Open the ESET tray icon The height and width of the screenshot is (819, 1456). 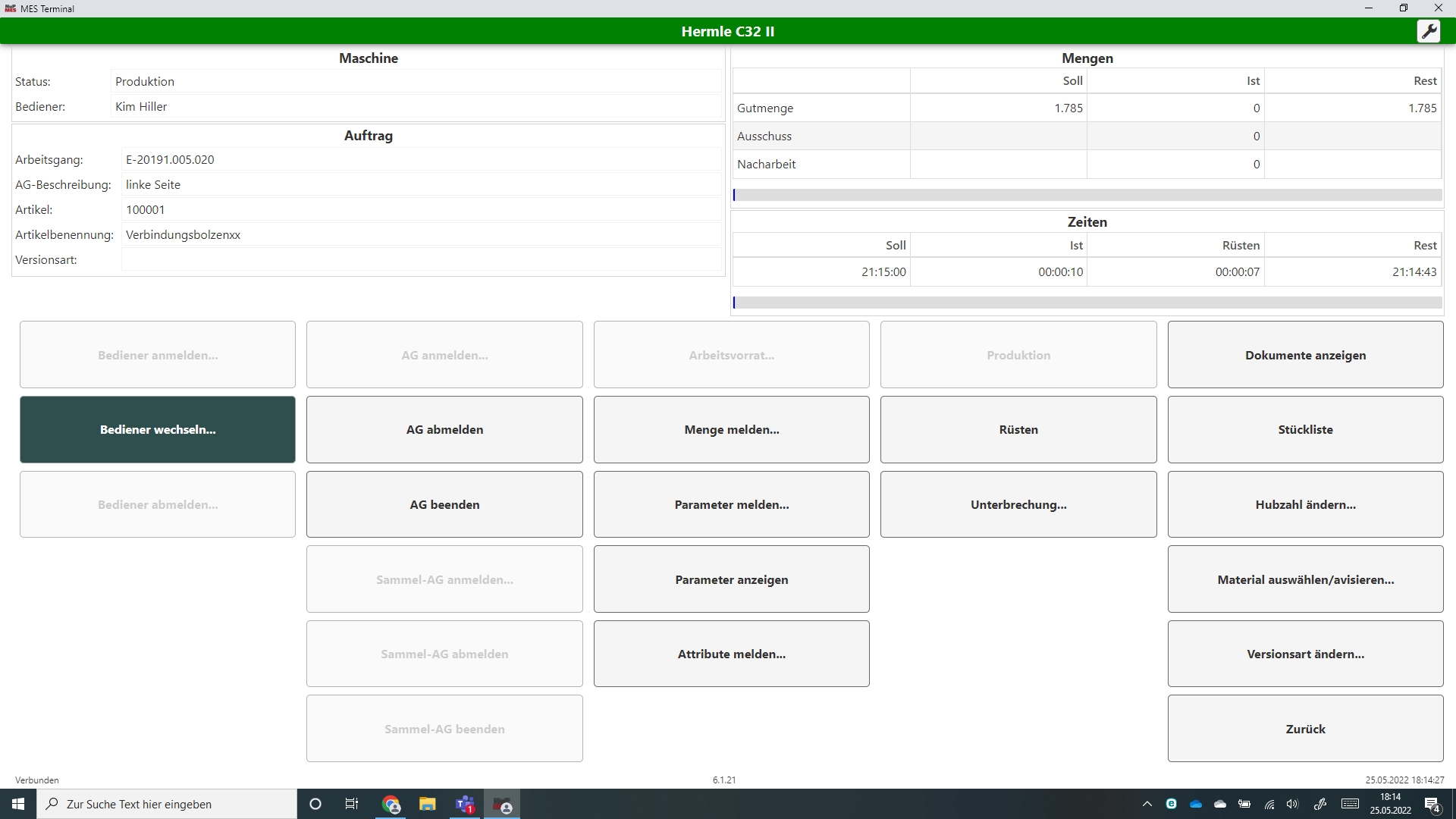1172,804
